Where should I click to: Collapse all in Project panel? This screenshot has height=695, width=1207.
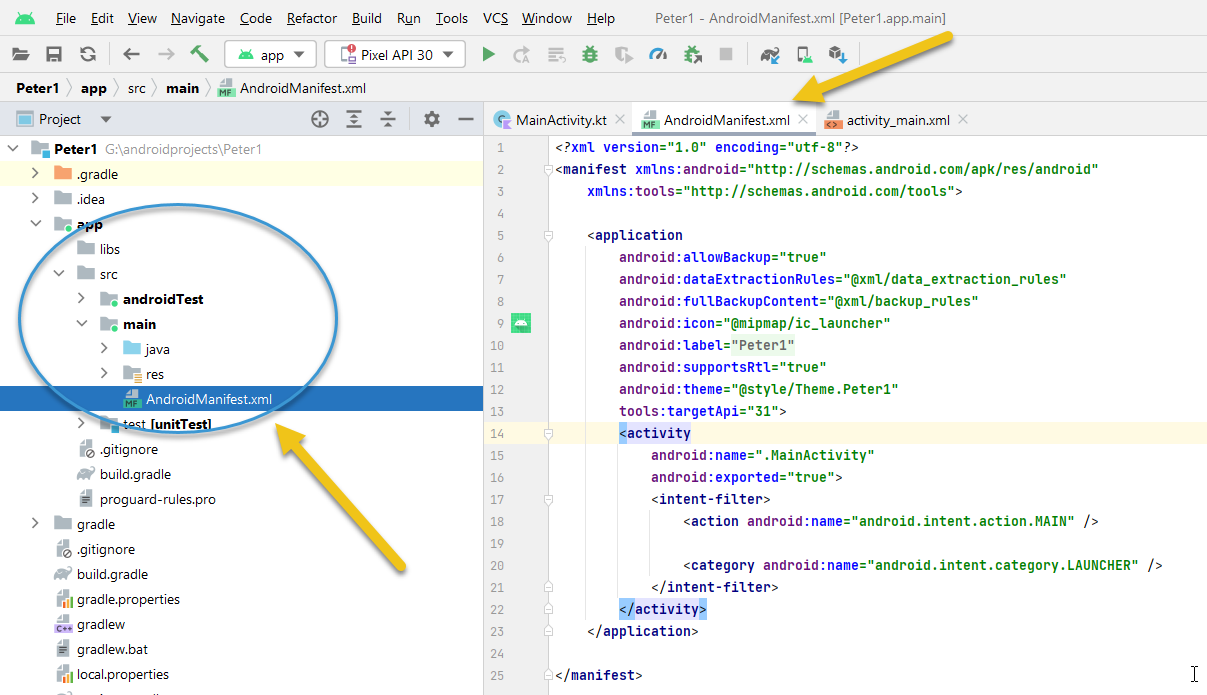pyautogui.click(x=388, y=119)
